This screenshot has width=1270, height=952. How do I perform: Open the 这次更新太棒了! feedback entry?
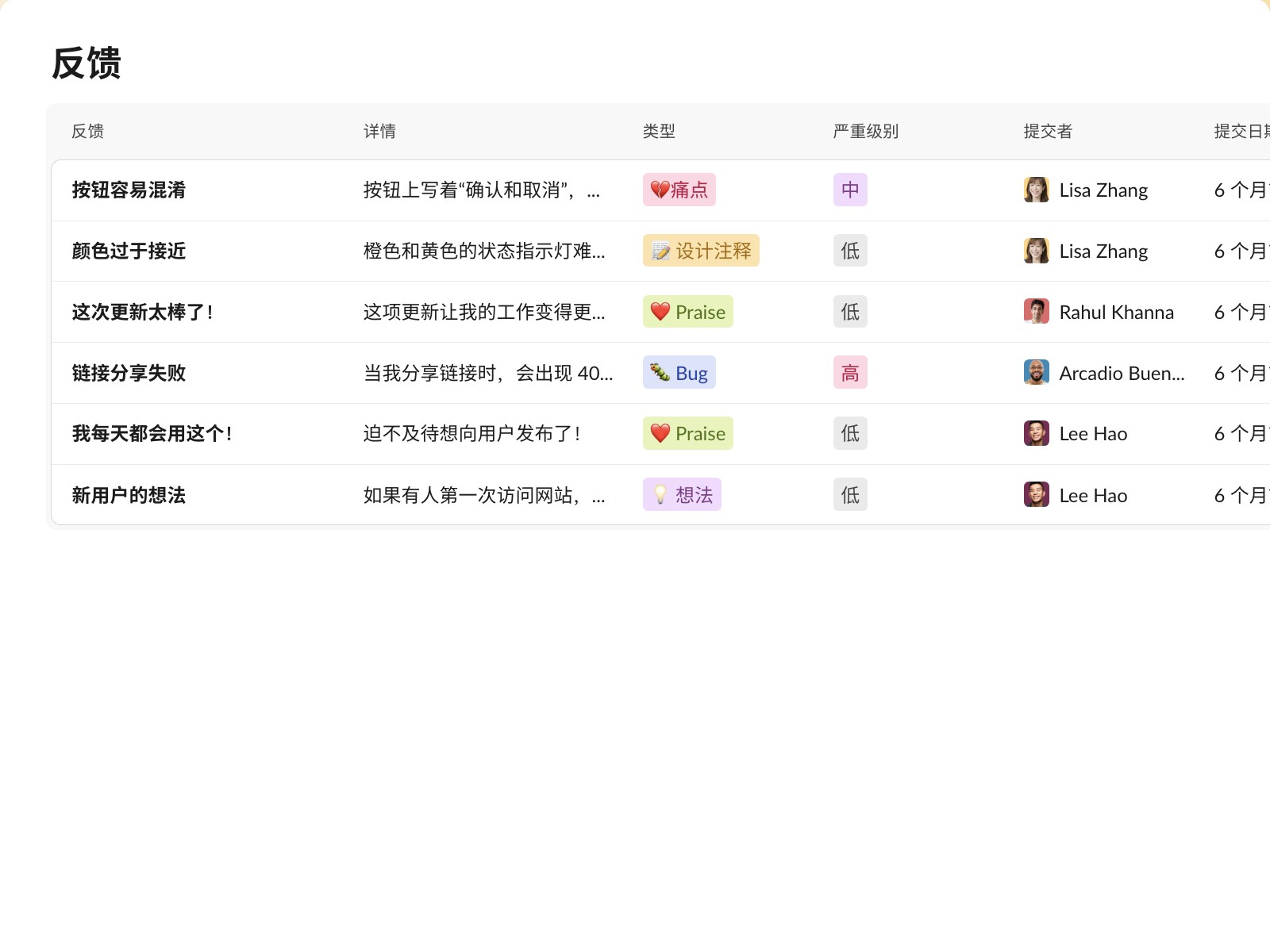coord(143,312)
